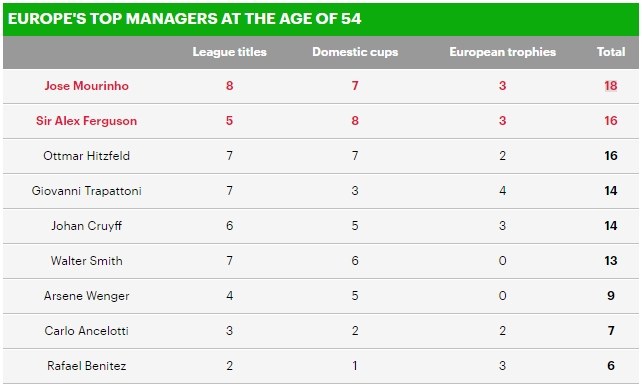Select Arsene Wenger in the table
Image resolution: width=642 pixels, height=387 pixels.
pyautogui.click(x=86, y=296)
